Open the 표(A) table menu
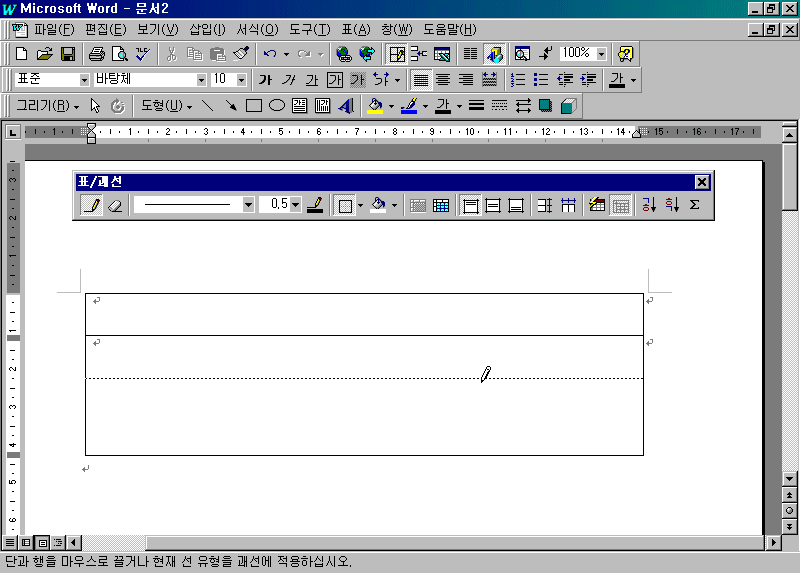This screenshot has width=800, height=573. click(355, 30)
